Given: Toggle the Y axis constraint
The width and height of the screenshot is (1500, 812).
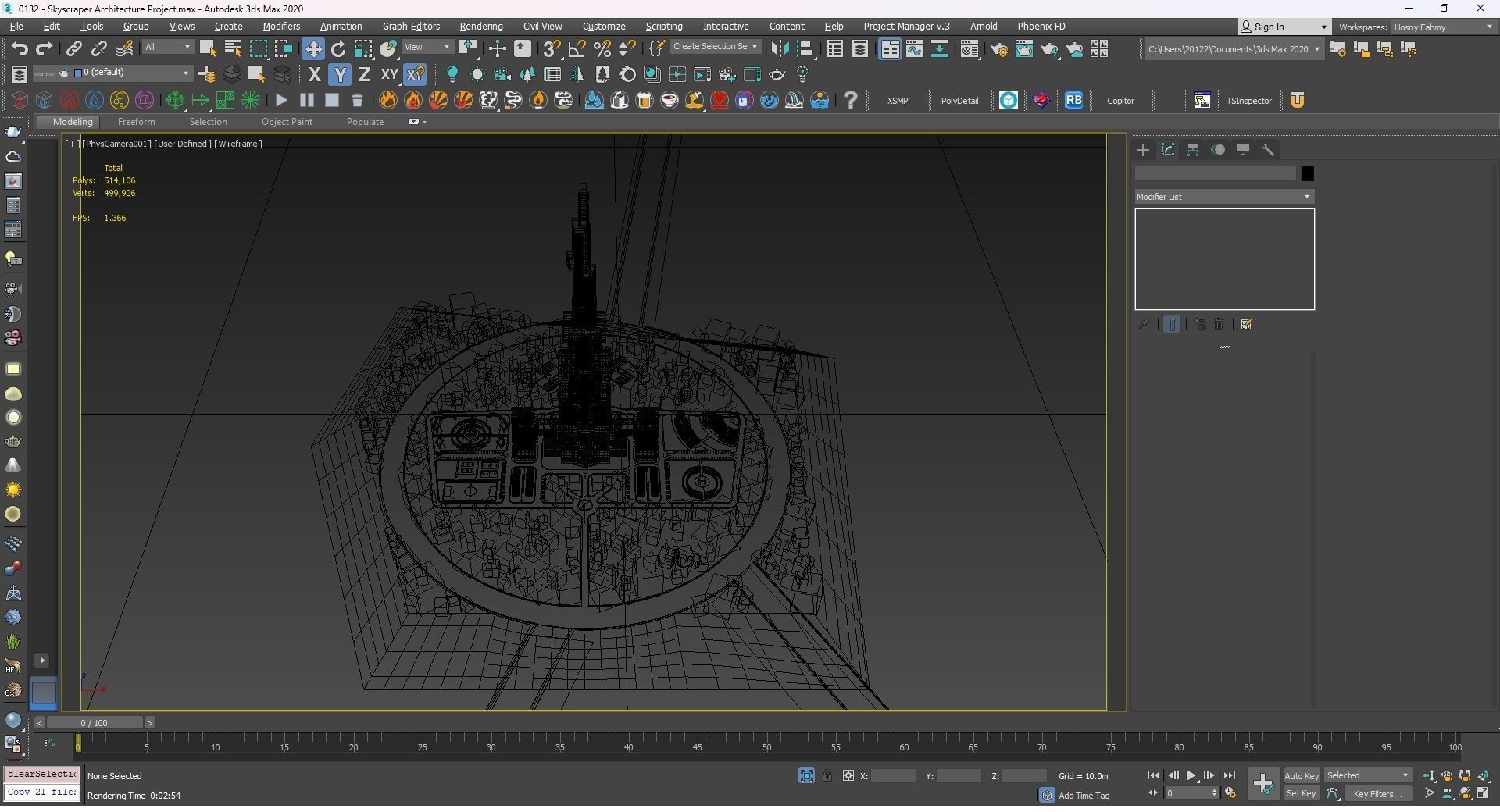Looking at the screenshot, I should [x=340, y=74].
